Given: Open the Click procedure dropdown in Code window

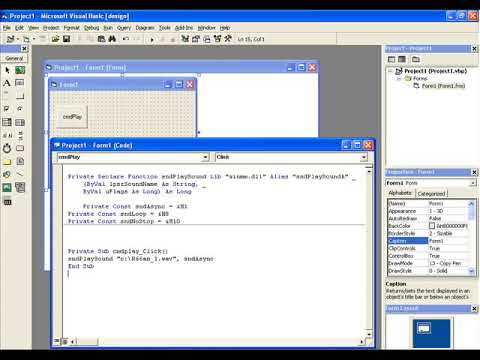Looking at the screenshot, I should click(364, 157).
